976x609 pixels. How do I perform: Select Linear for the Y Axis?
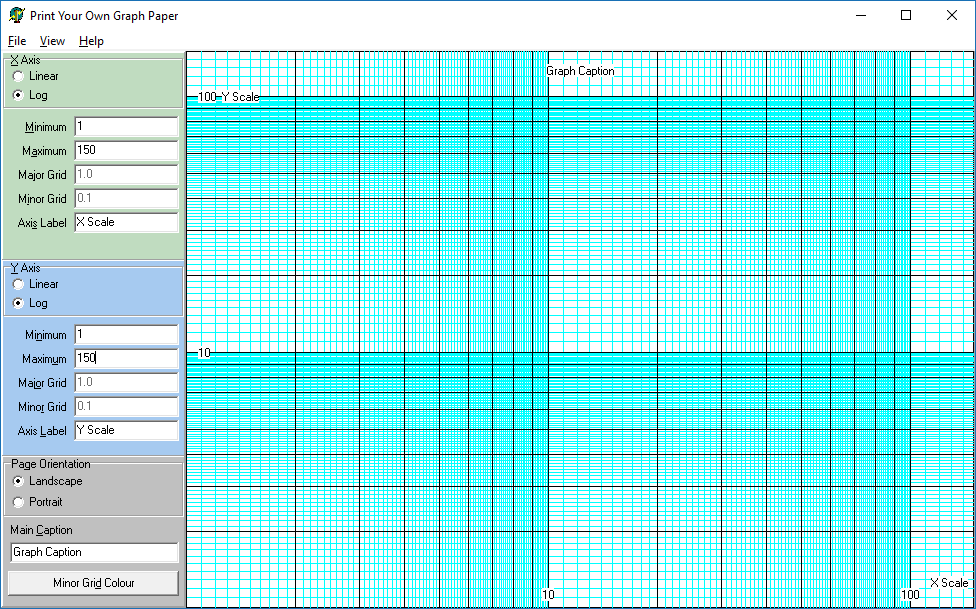(19, 284)
